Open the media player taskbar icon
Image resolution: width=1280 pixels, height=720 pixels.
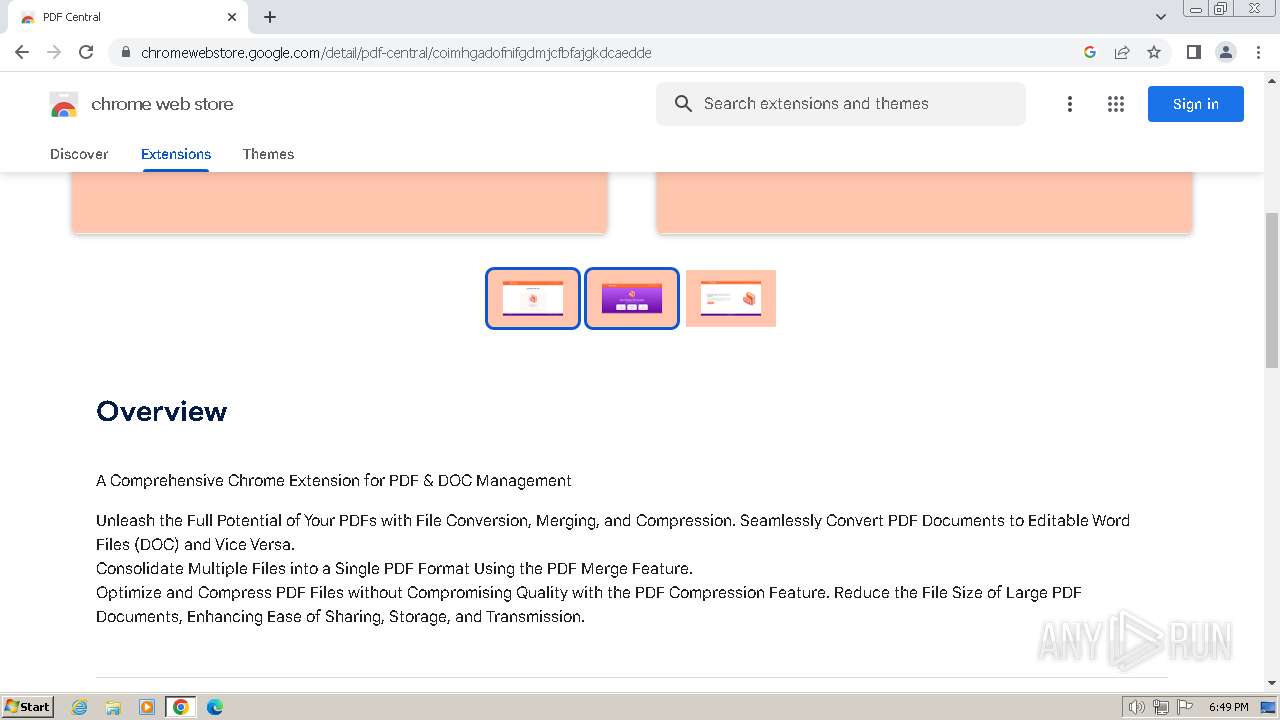[x=147, y=707]
